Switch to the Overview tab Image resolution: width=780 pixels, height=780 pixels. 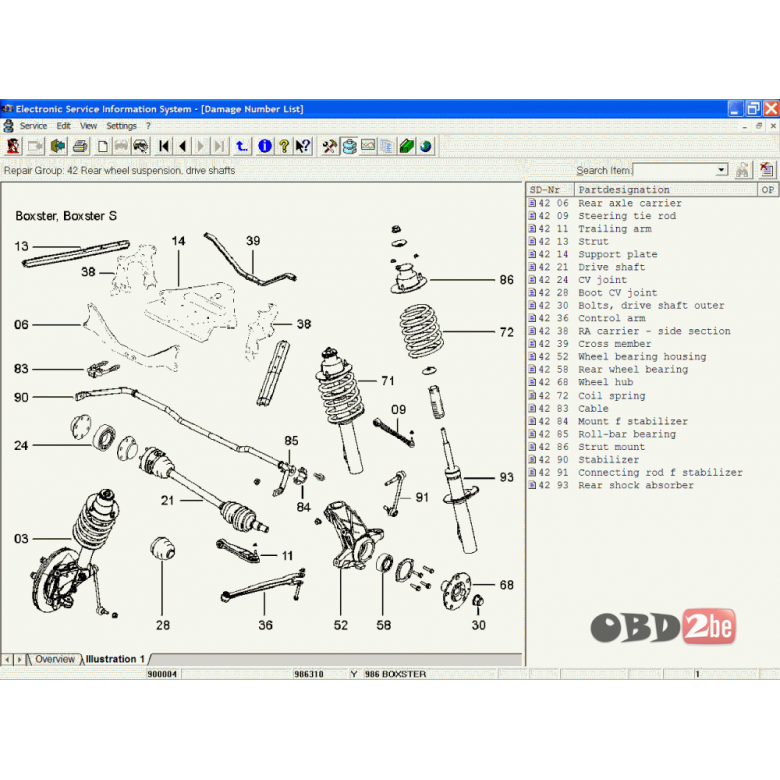55,659
